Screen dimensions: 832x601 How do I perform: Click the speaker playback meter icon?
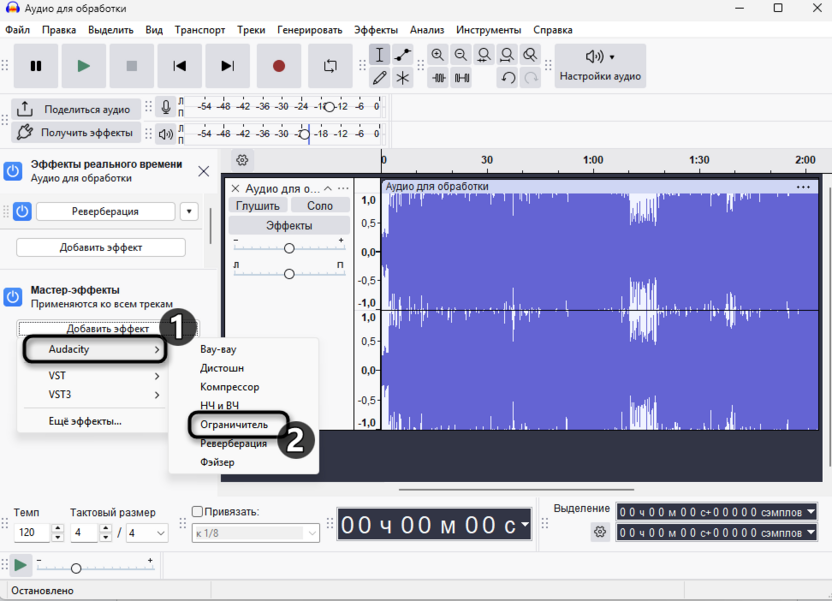[x=166, y=134]
